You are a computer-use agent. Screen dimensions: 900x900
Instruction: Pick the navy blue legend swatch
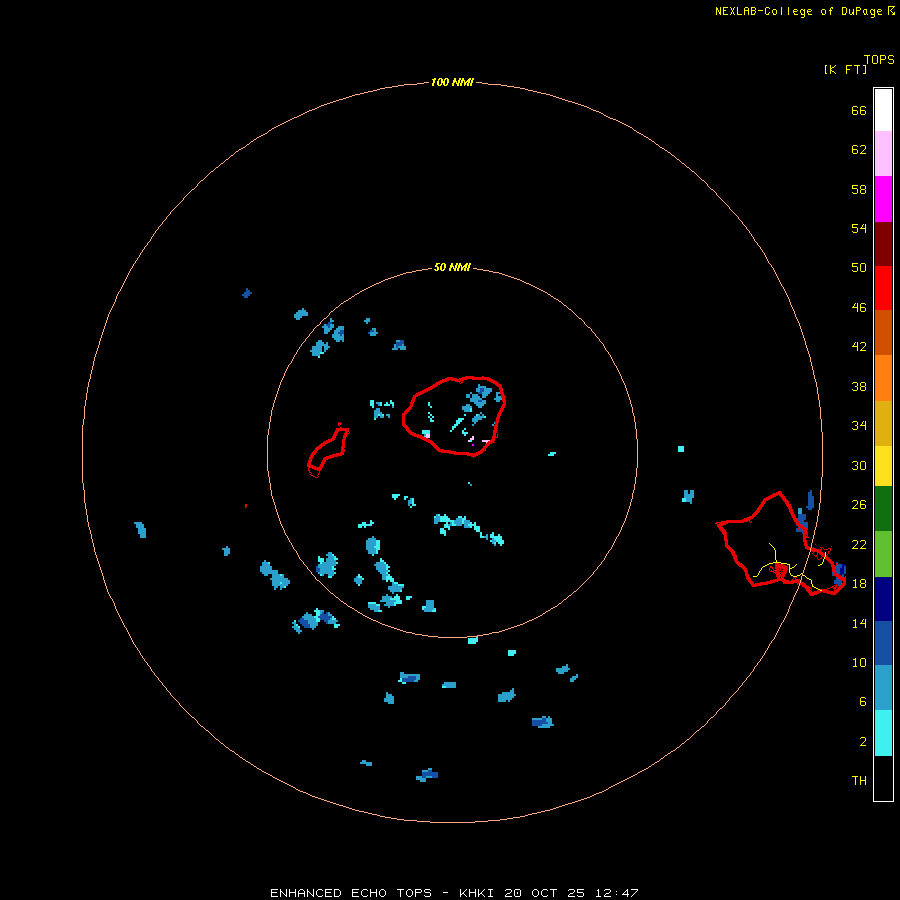tap(883, 599)
